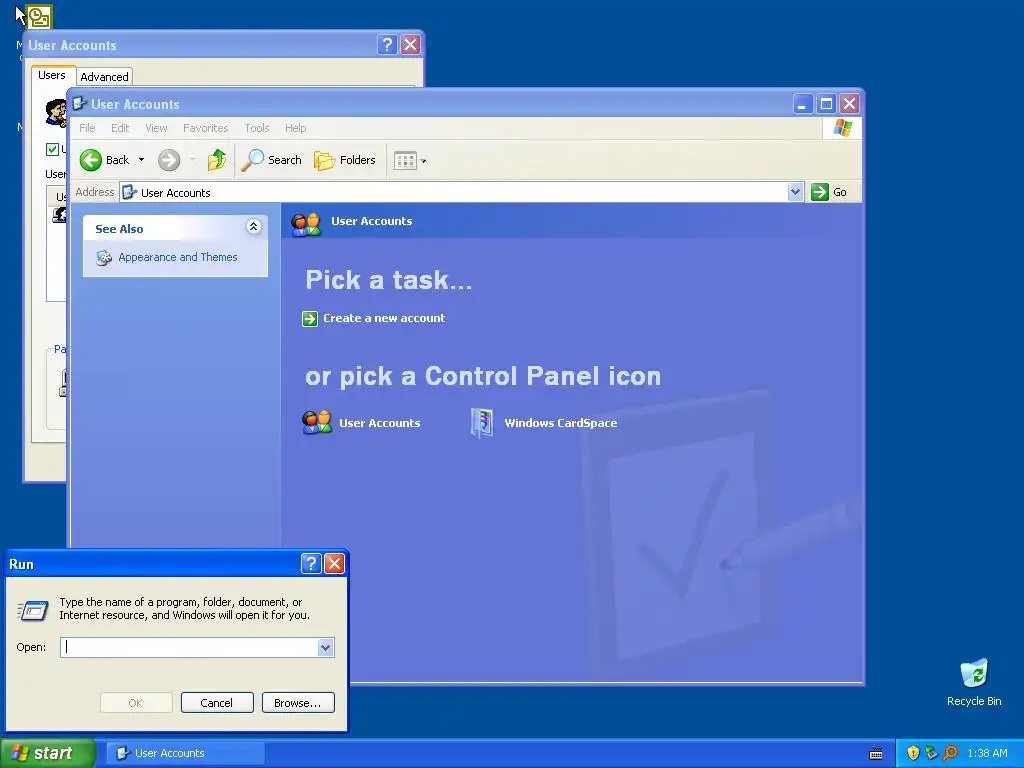Click the Windows flag logo in menu bar
This screenshot has width=1024, height=768.
point(842,128)
